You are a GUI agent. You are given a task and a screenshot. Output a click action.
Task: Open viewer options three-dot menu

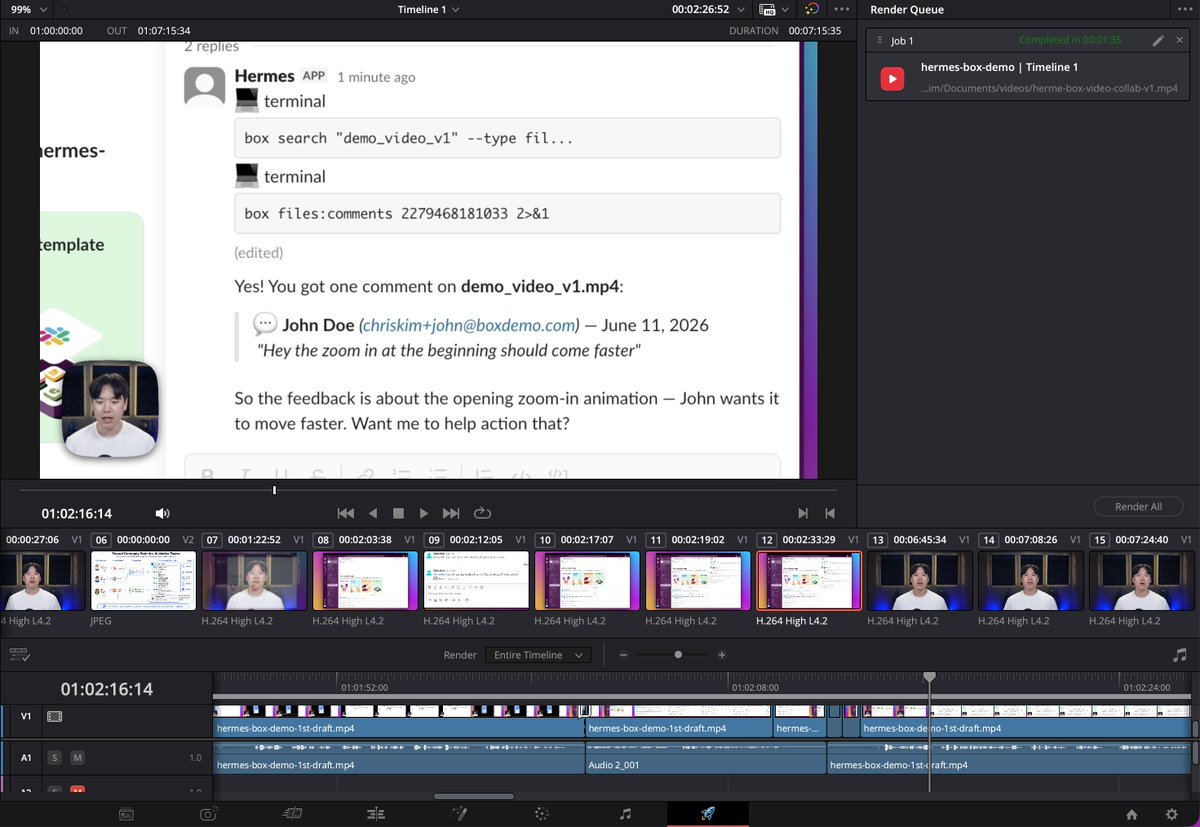[x=842, y=9]
